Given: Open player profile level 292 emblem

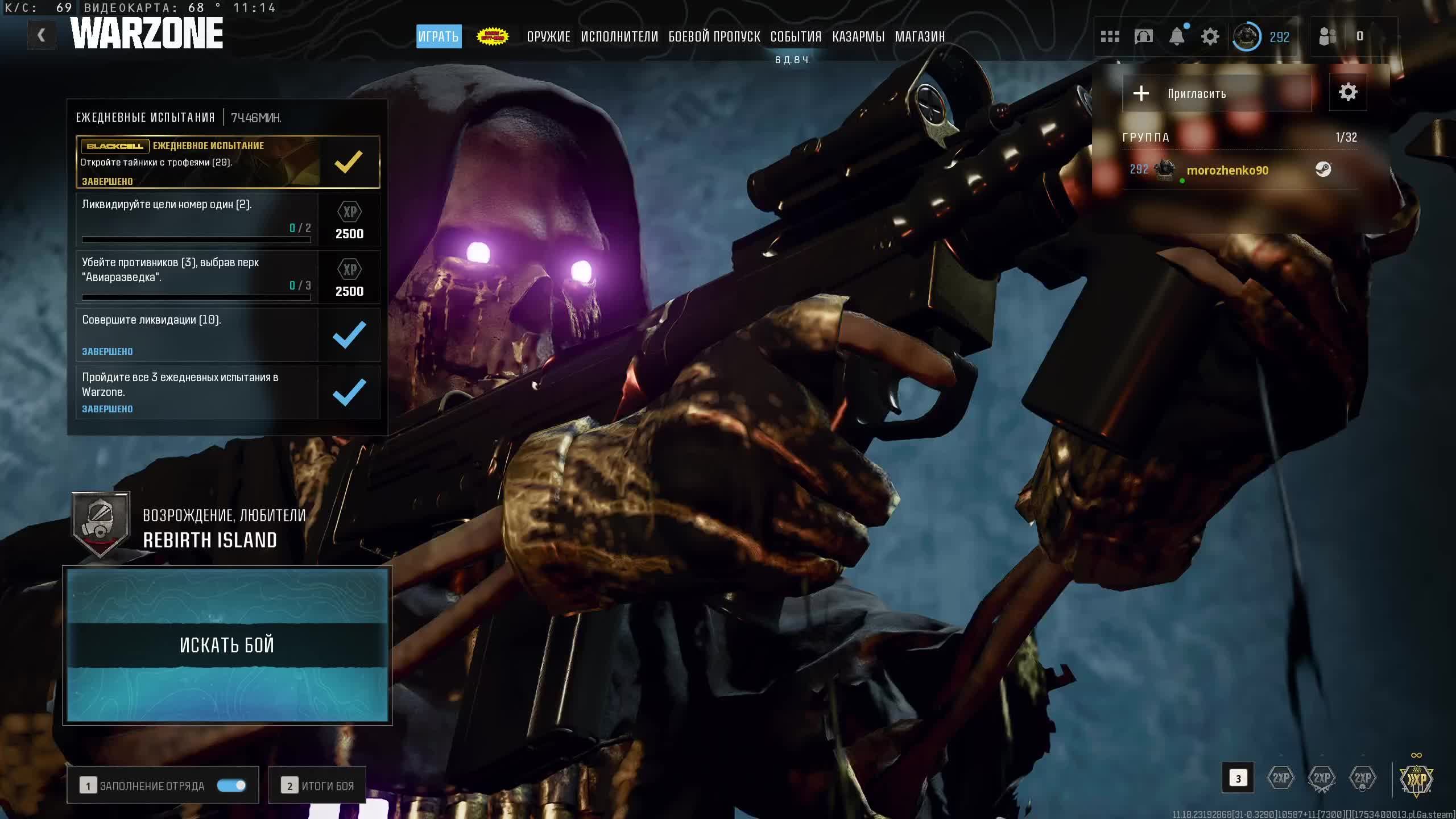Looking at the screenshot, I should tap(1247, 36).
